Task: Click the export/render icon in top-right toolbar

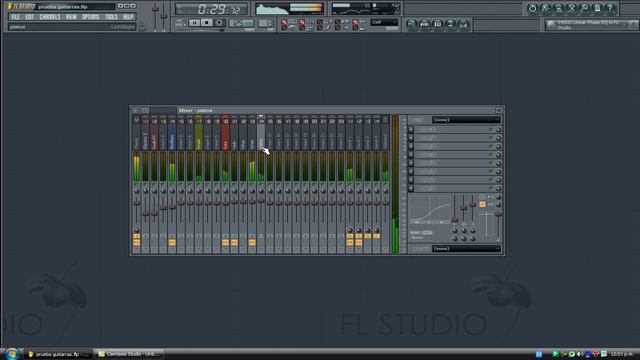Action: coord(558,8)
